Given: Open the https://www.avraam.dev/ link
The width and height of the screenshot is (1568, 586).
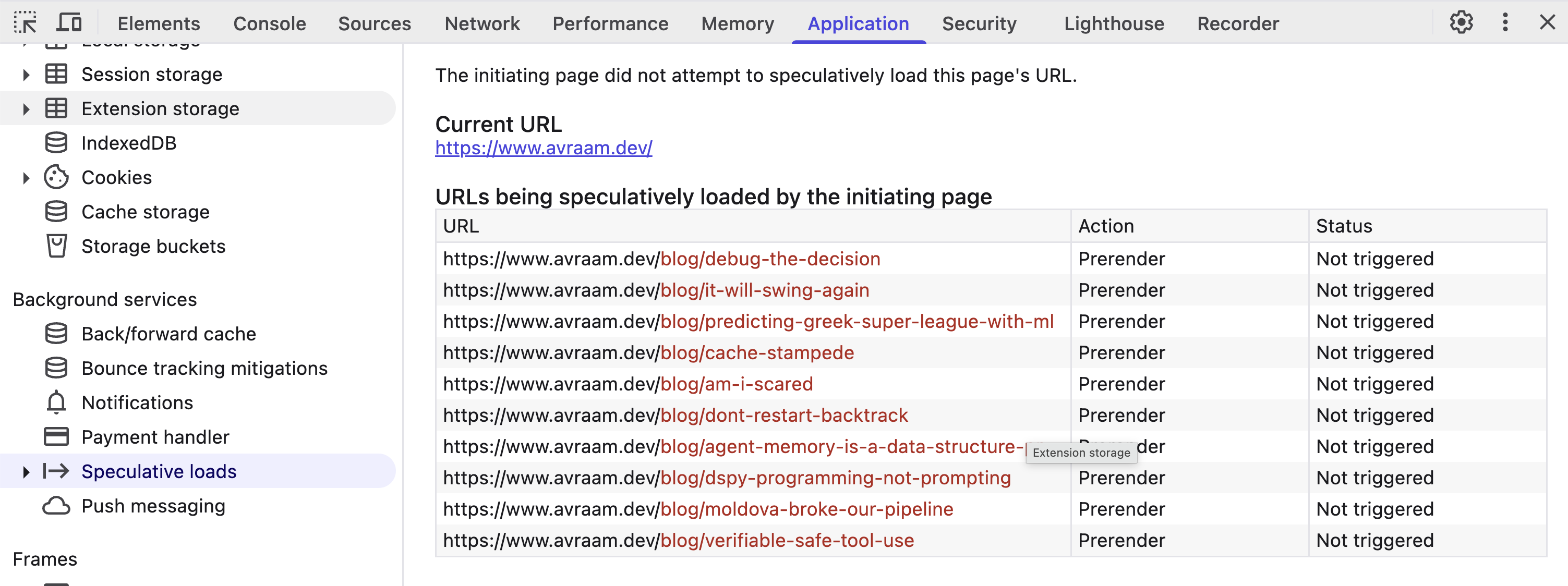Looking at the screenshot, I should (x=544, y=147).
